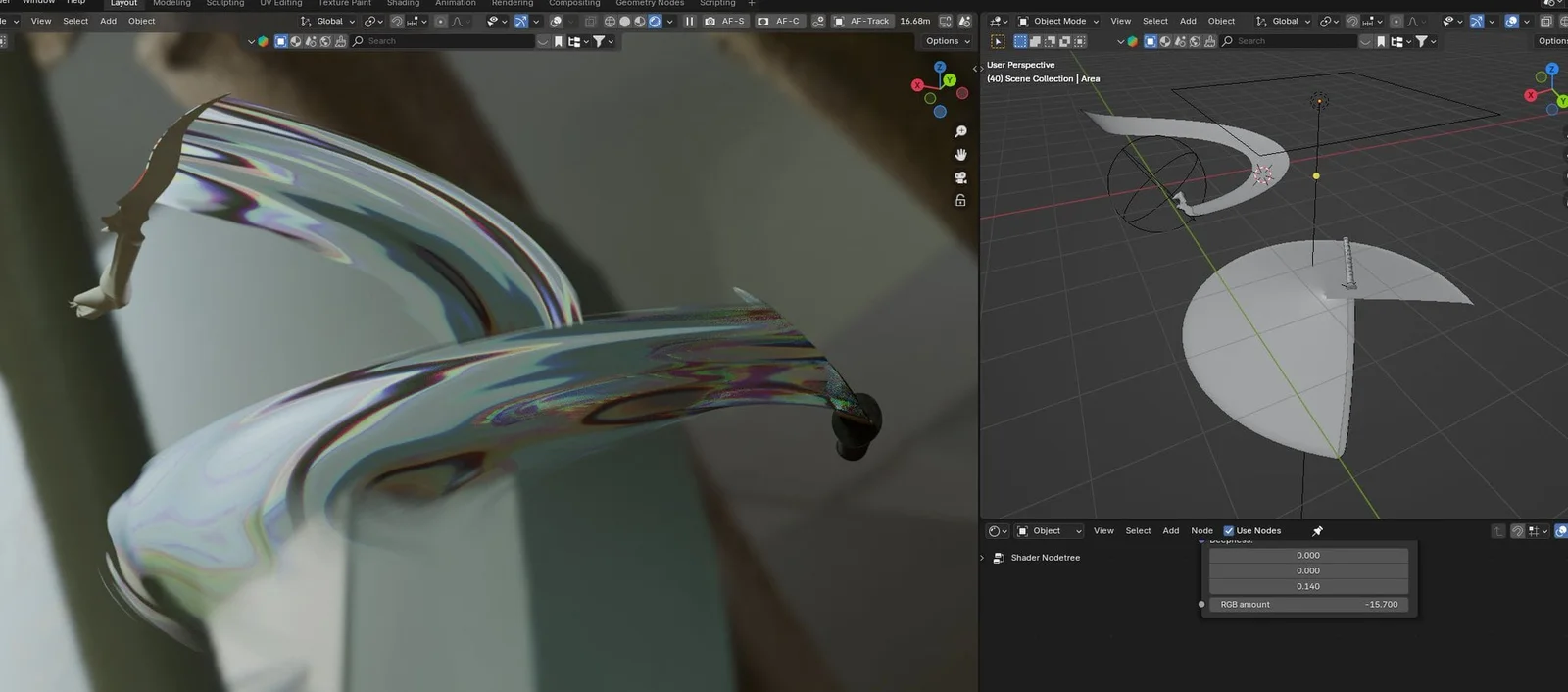Toggle gizmo display in right viewport header
This screenshot has height=692, width=1568.
(x=1477, y=21)
